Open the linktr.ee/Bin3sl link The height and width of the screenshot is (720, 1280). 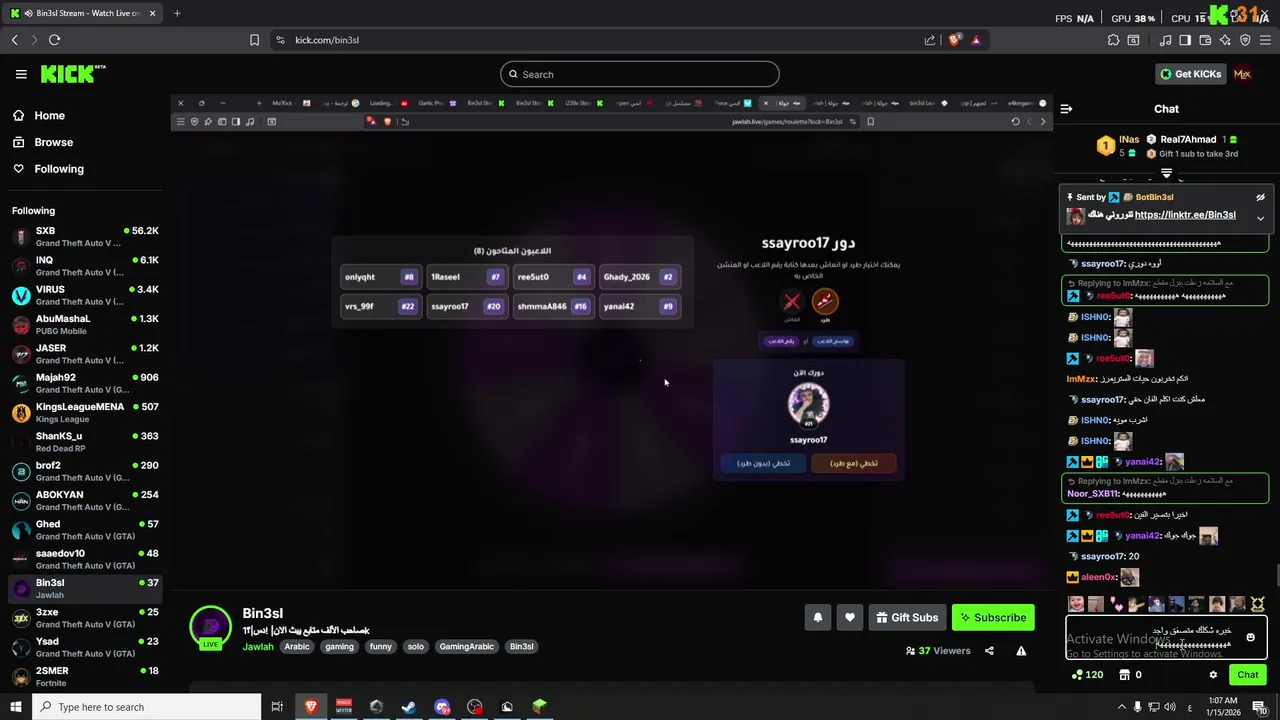[x=1185, y=215]
